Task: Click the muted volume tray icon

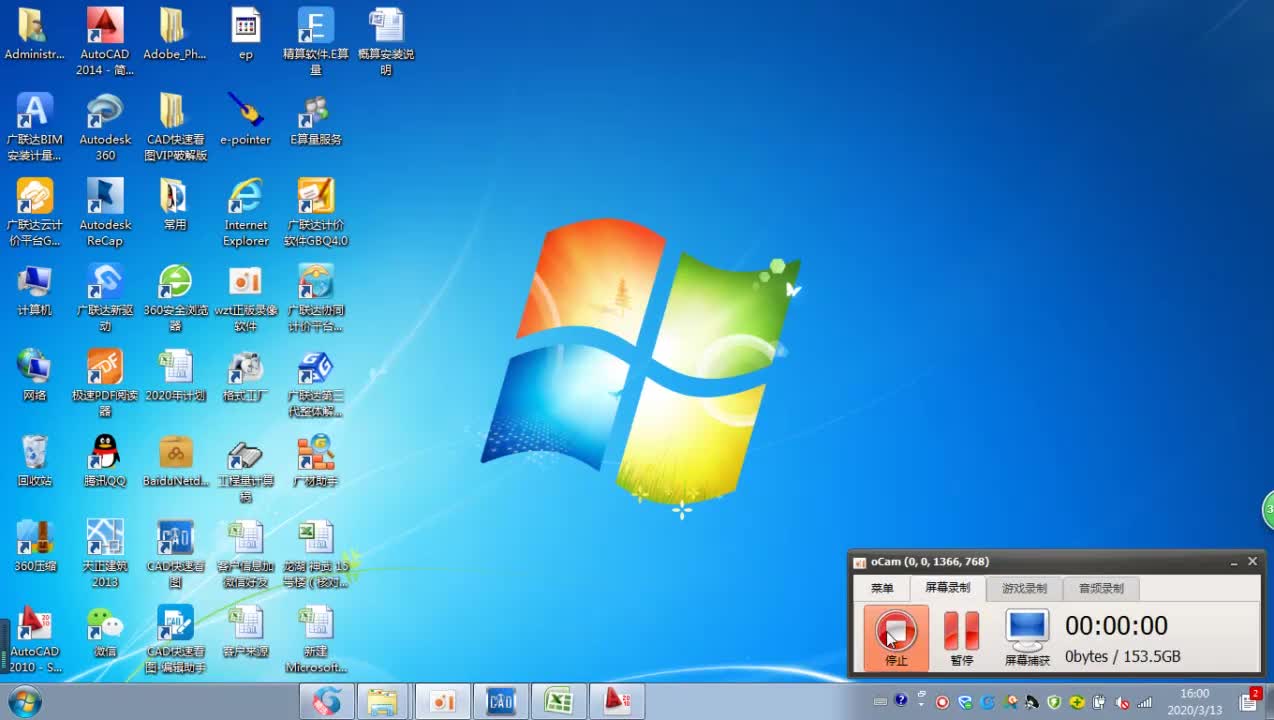Action: click(1122, 702)
